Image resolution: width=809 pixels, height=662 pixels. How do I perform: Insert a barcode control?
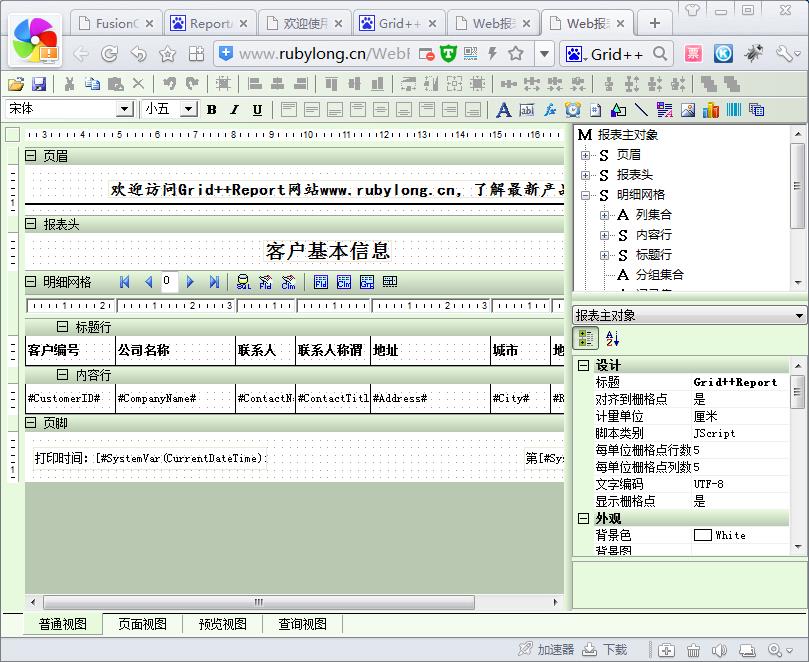pyautogui.click(x=734, y=109)
